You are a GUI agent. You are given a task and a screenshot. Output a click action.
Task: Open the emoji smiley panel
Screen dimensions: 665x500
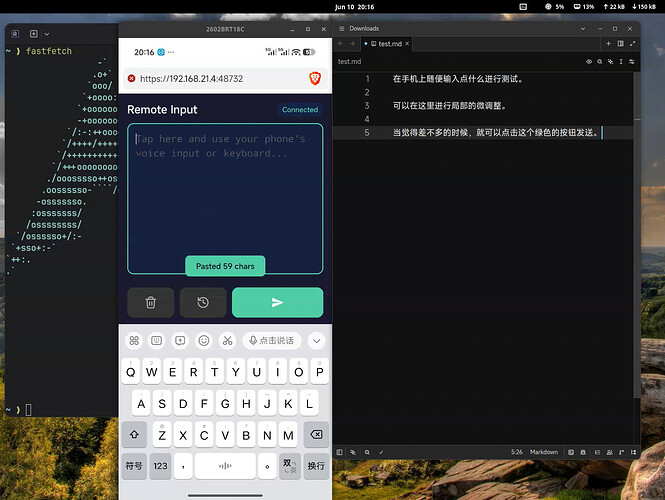(x=204, y=341)
